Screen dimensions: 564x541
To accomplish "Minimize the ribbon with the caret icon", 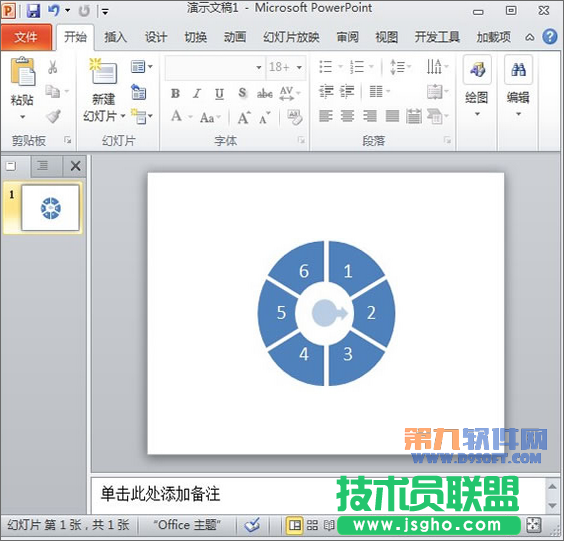I will click(529, 37).
